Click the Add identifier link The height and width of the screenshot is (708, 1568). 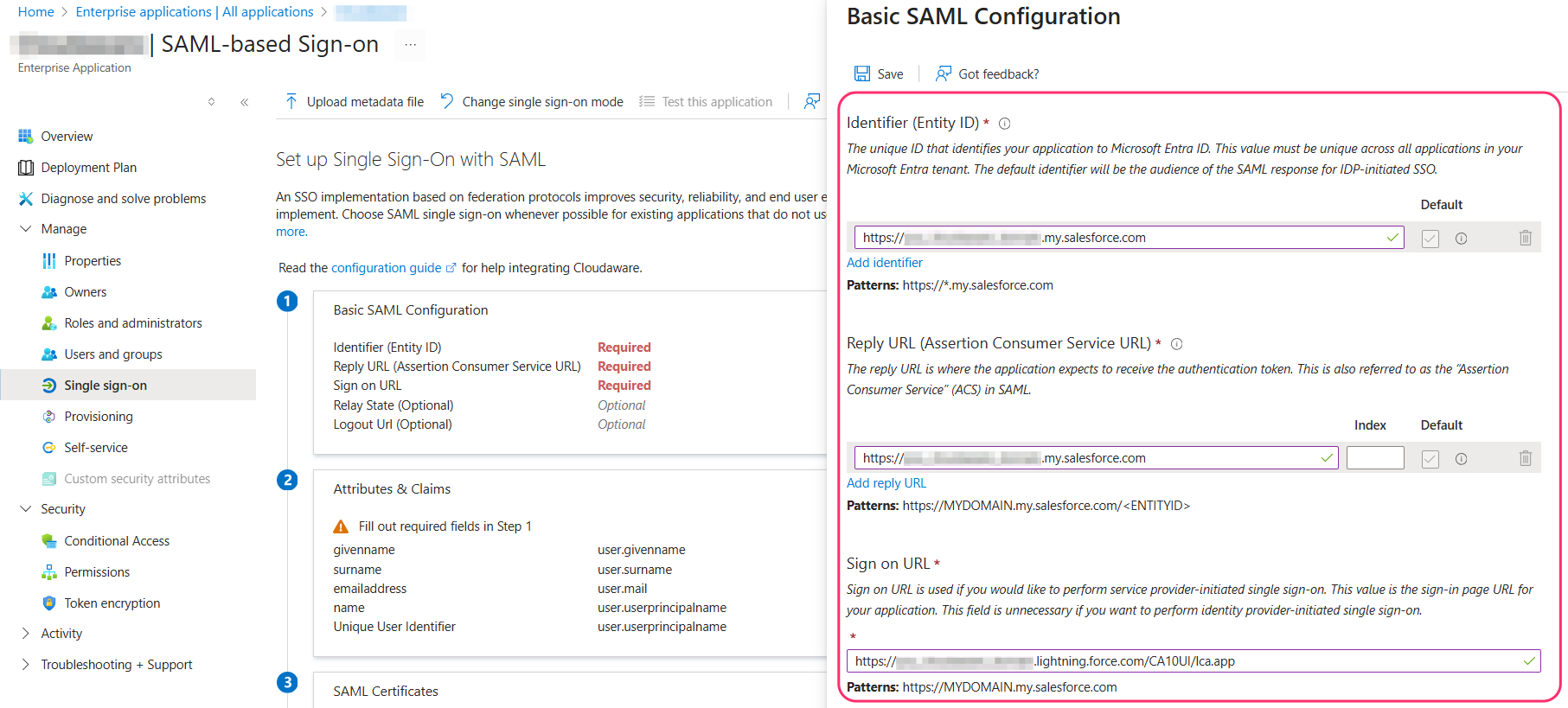coord(884,263)
